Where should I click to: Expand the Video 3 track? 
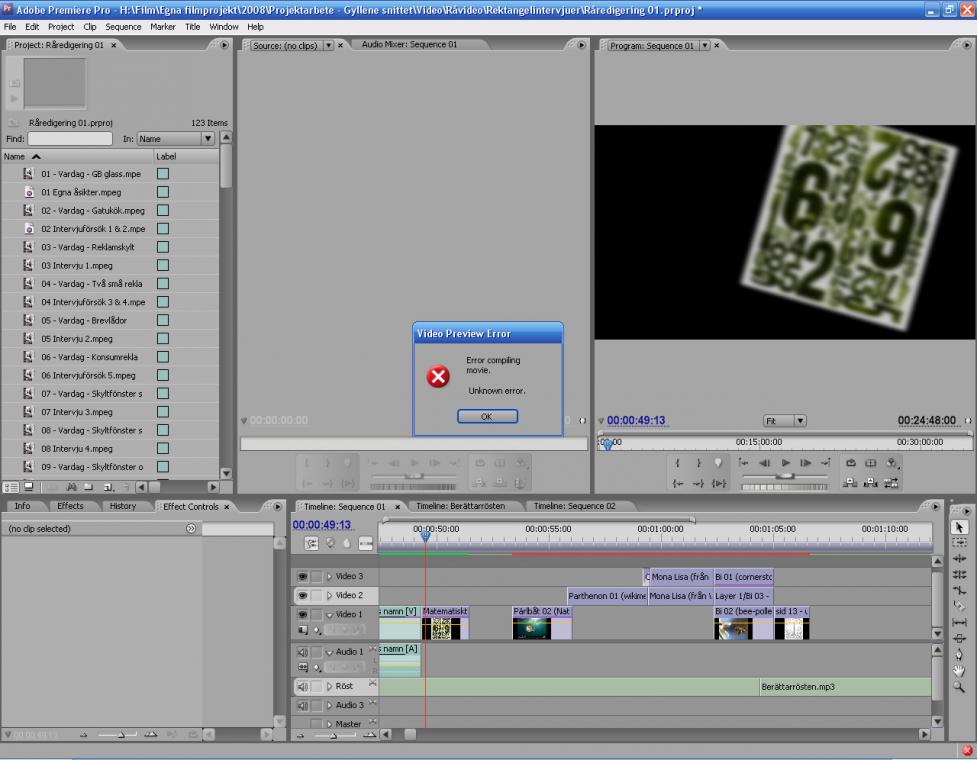[328, 577]
